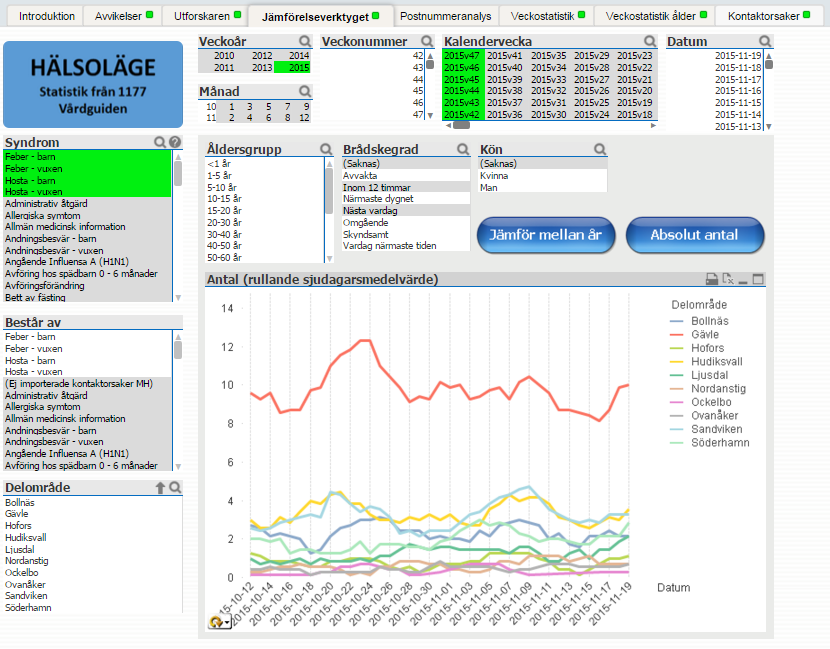This screenshot has height=649, width=830.
Task: Print the Antal chart
Action: 712,279
